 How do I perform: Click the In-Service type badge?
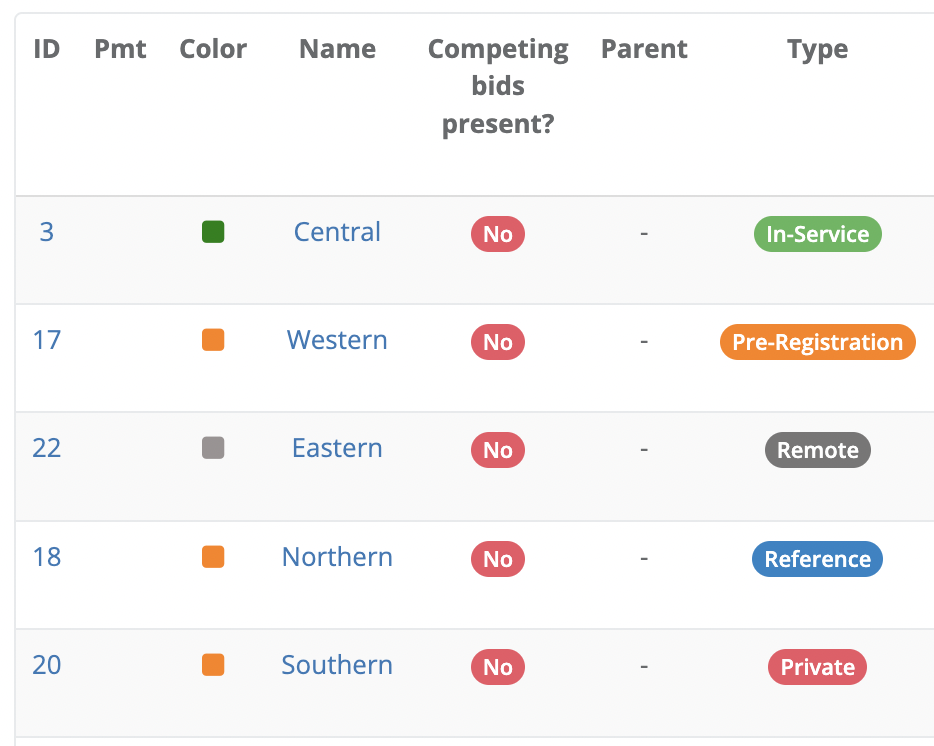pyautogui.click(x=817, y=234)
